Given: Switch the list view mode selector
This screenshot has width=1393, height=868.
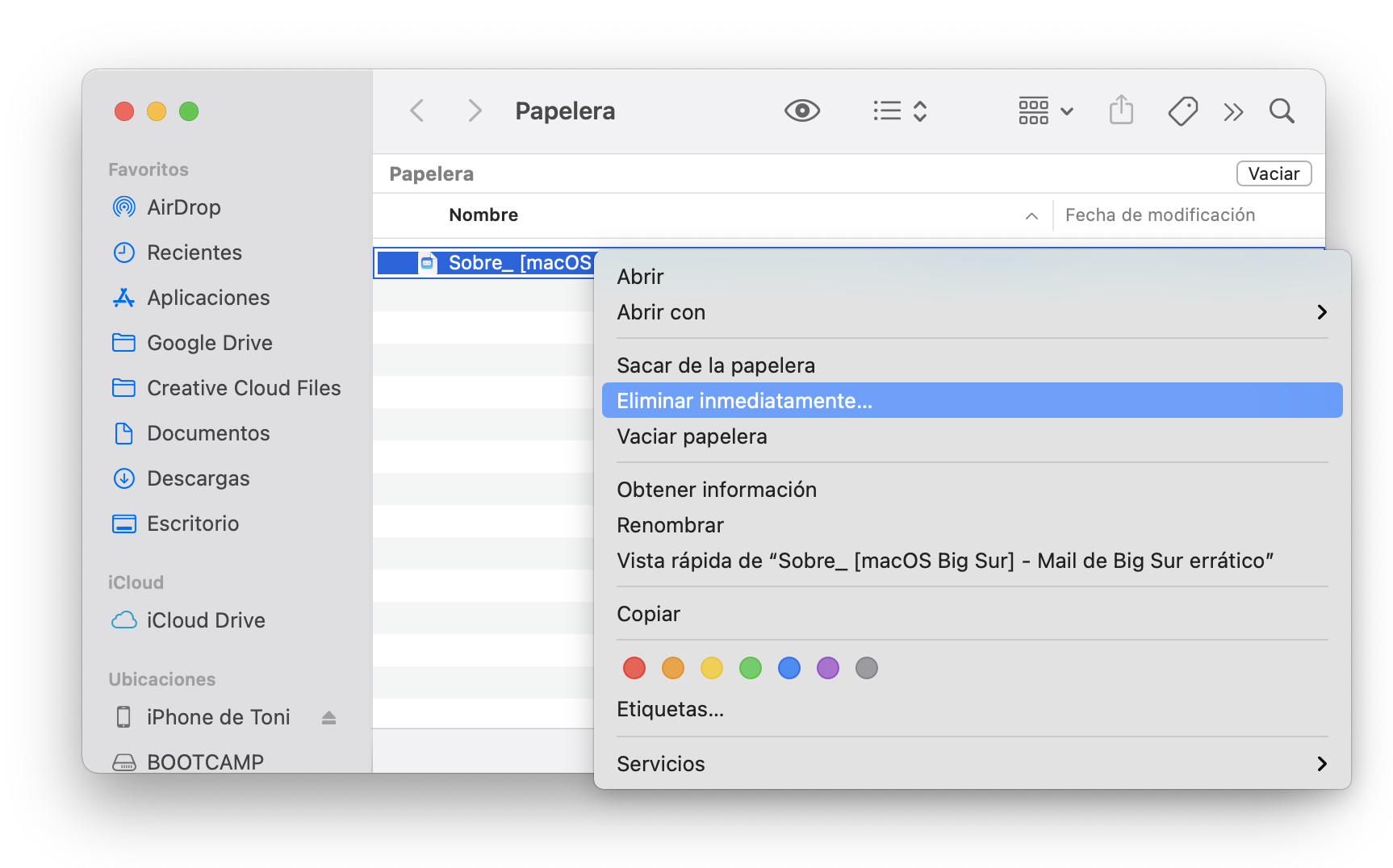Looking at the screenshot, I should (899, 111).
